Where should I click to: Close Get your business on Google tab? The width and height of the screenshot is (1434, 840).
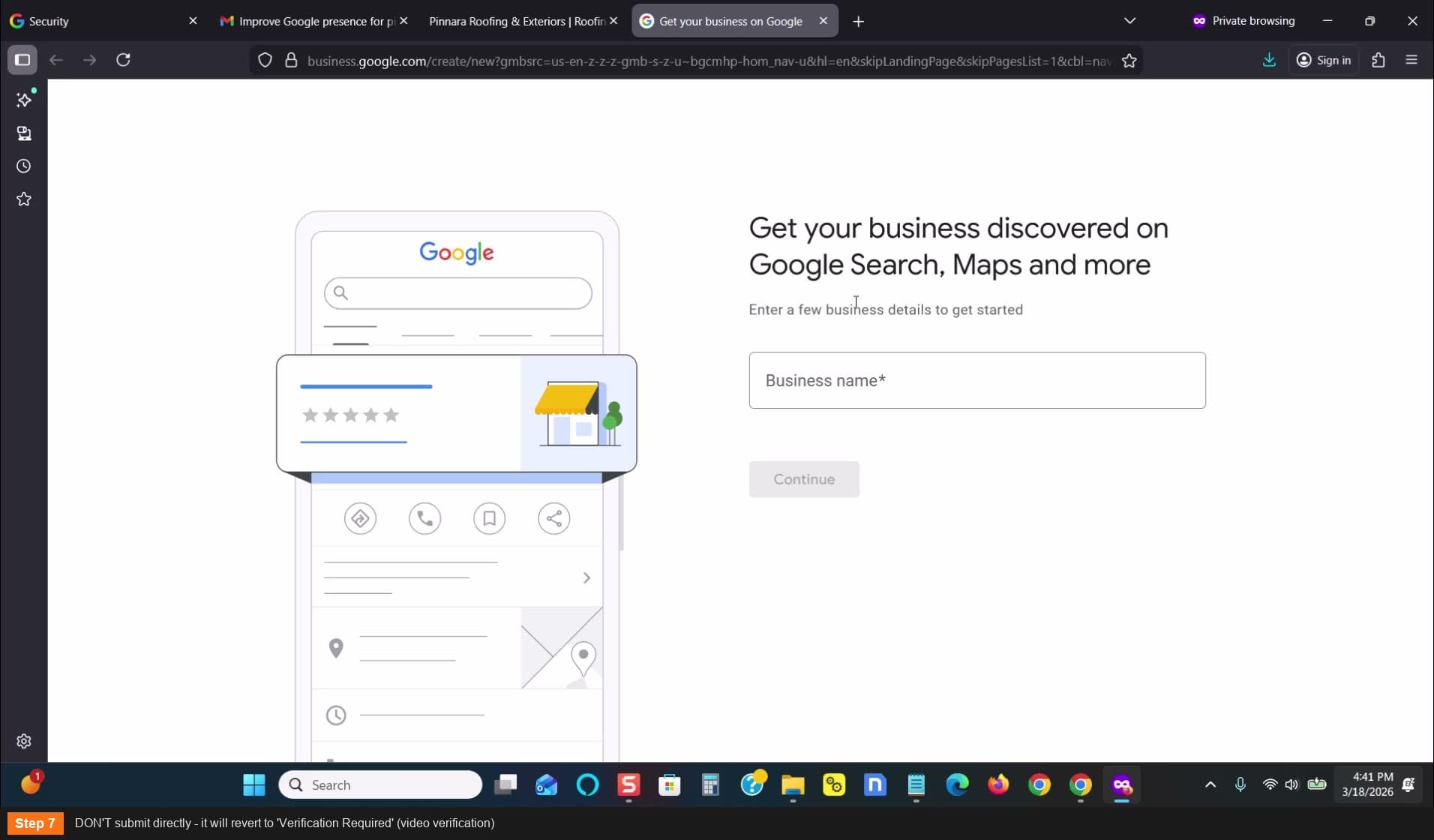[823, 21]
